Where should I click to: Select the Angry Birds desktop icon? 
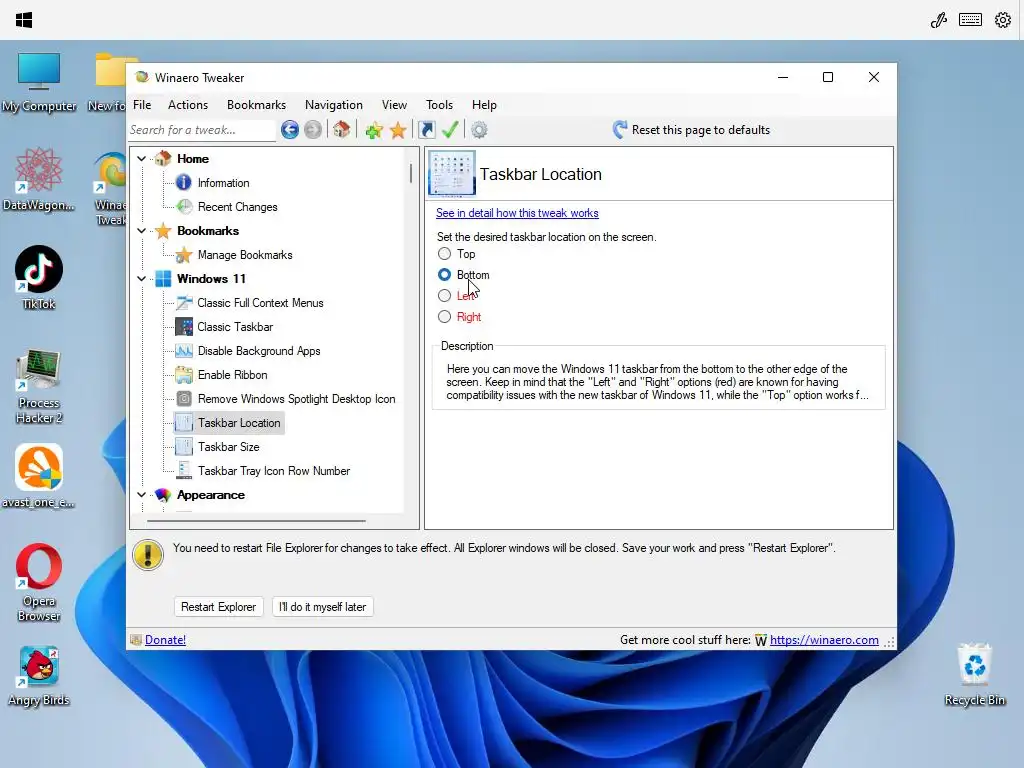click(x=39, y=676)
